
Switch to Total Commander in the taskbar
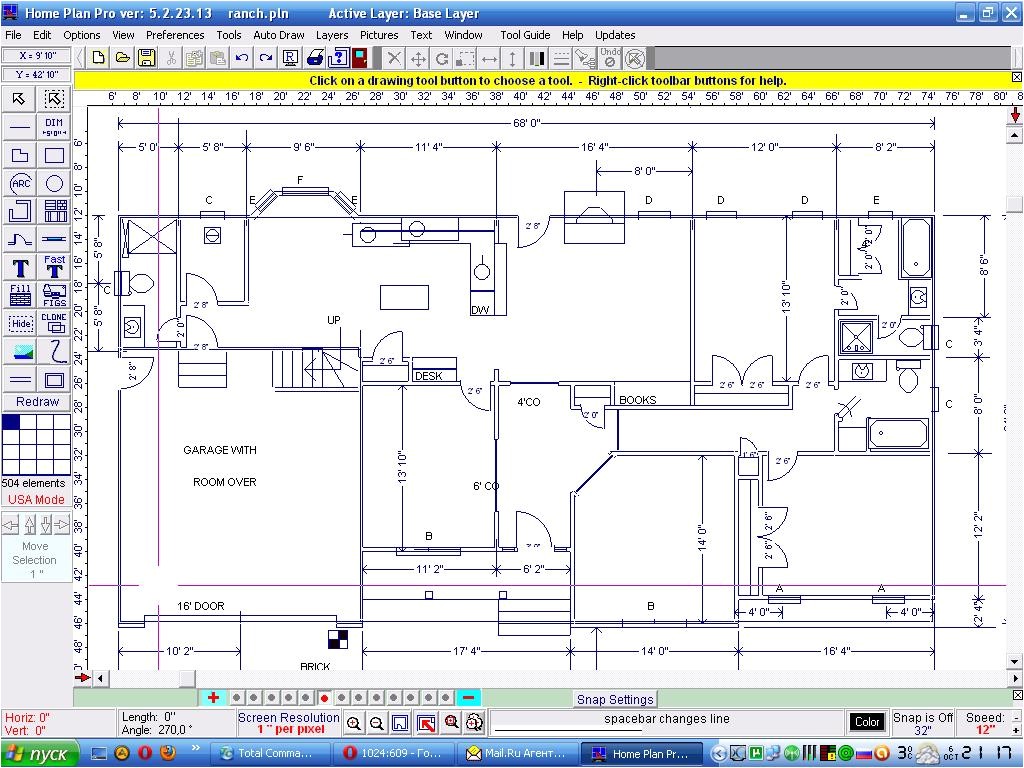(271, 753)
